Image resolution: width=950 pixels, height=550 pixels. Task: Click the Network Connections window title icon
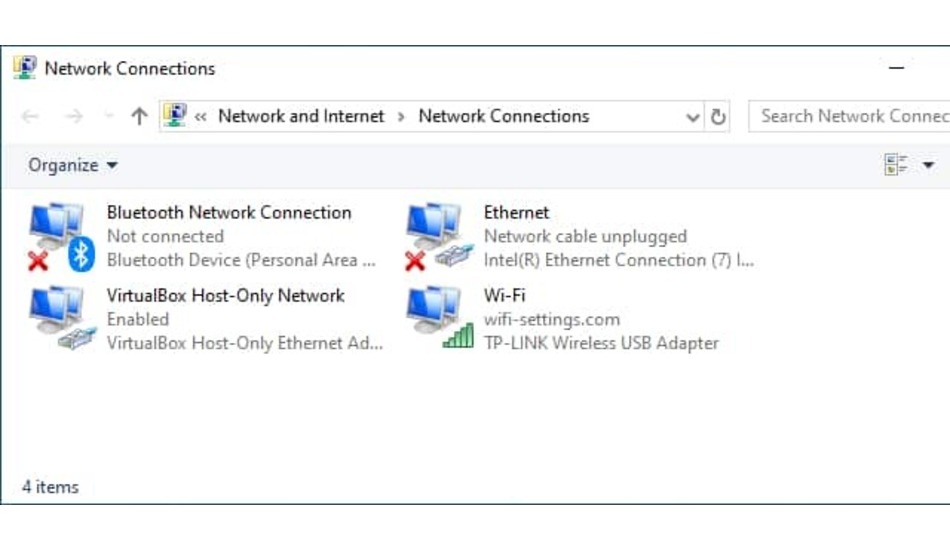[25, 68]
